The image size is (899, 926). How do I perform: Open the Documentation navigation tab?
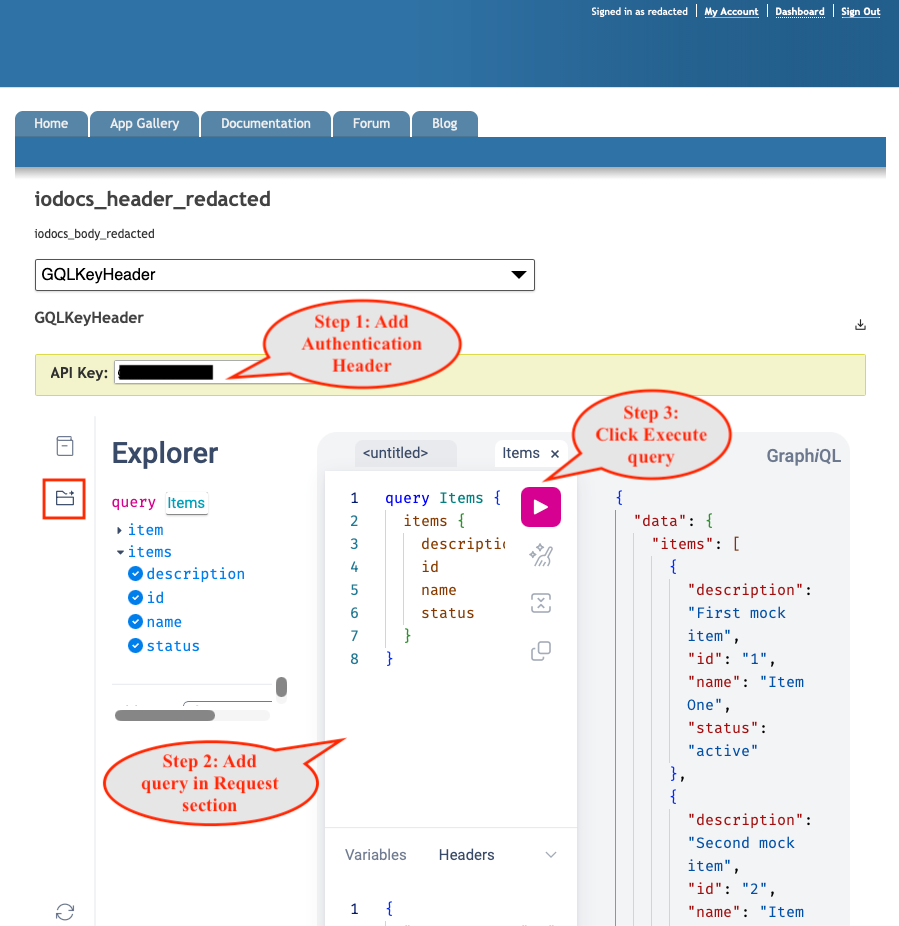(x=266, y=124)
